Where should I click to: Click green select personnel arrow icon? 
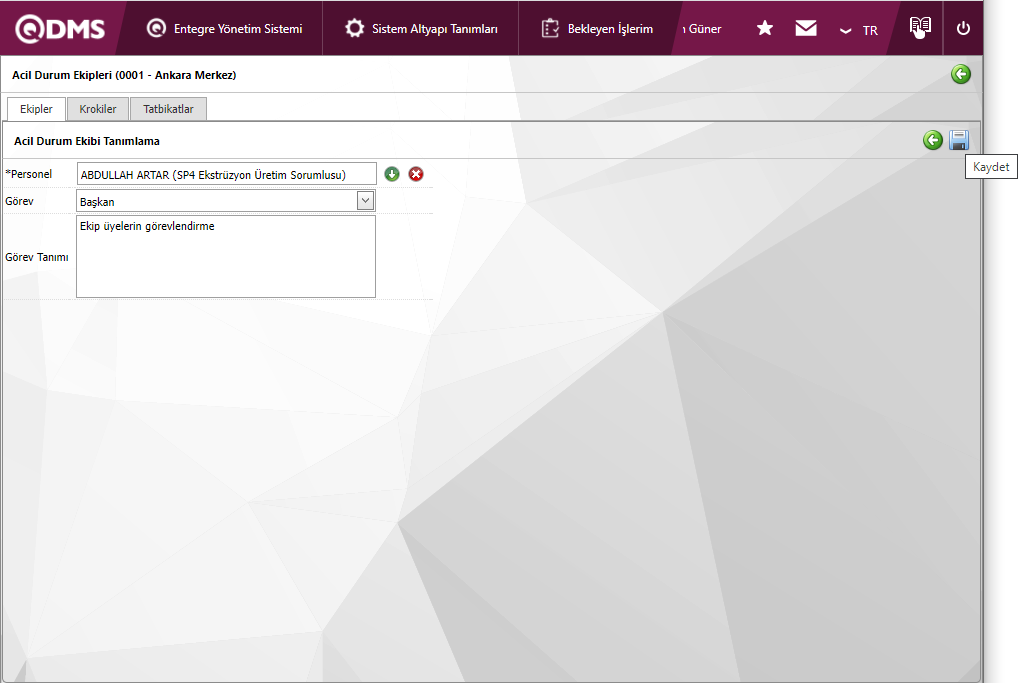click(392, 174)
